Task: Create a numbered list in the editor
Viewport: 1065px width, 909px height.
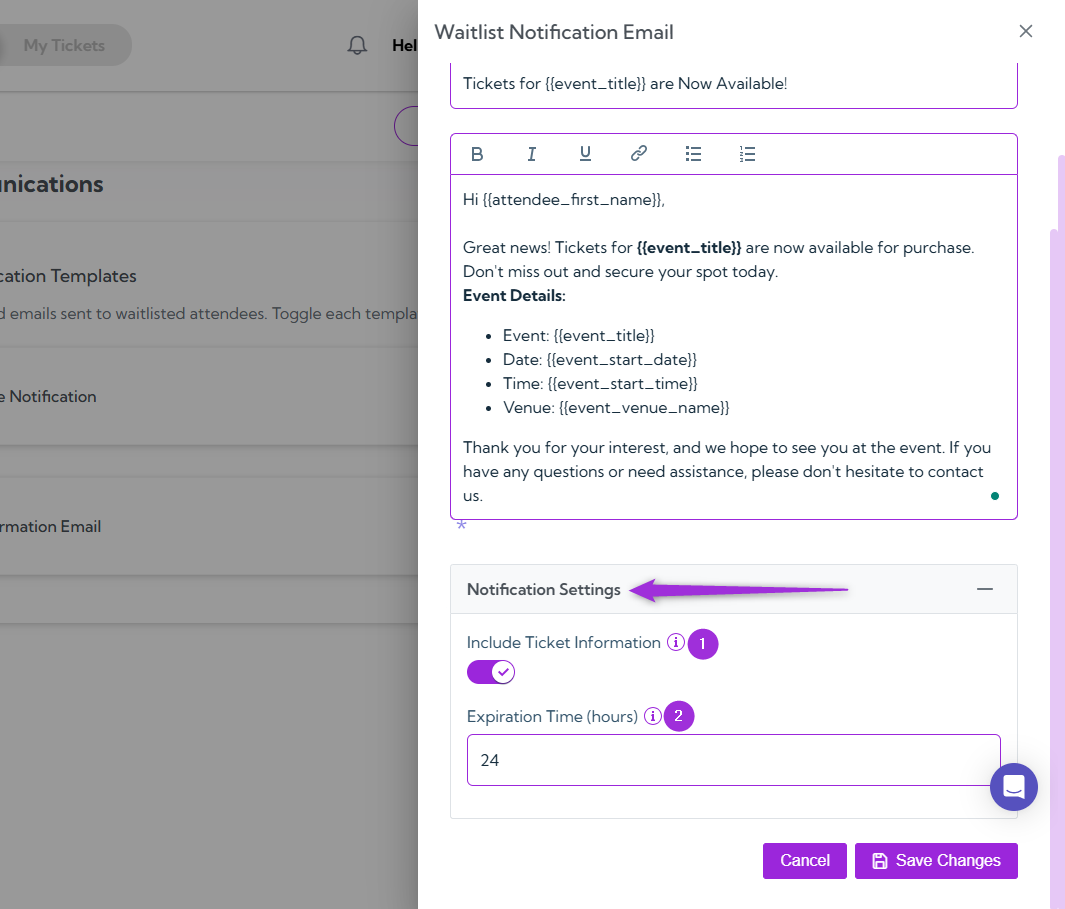Action: point(747,153)
